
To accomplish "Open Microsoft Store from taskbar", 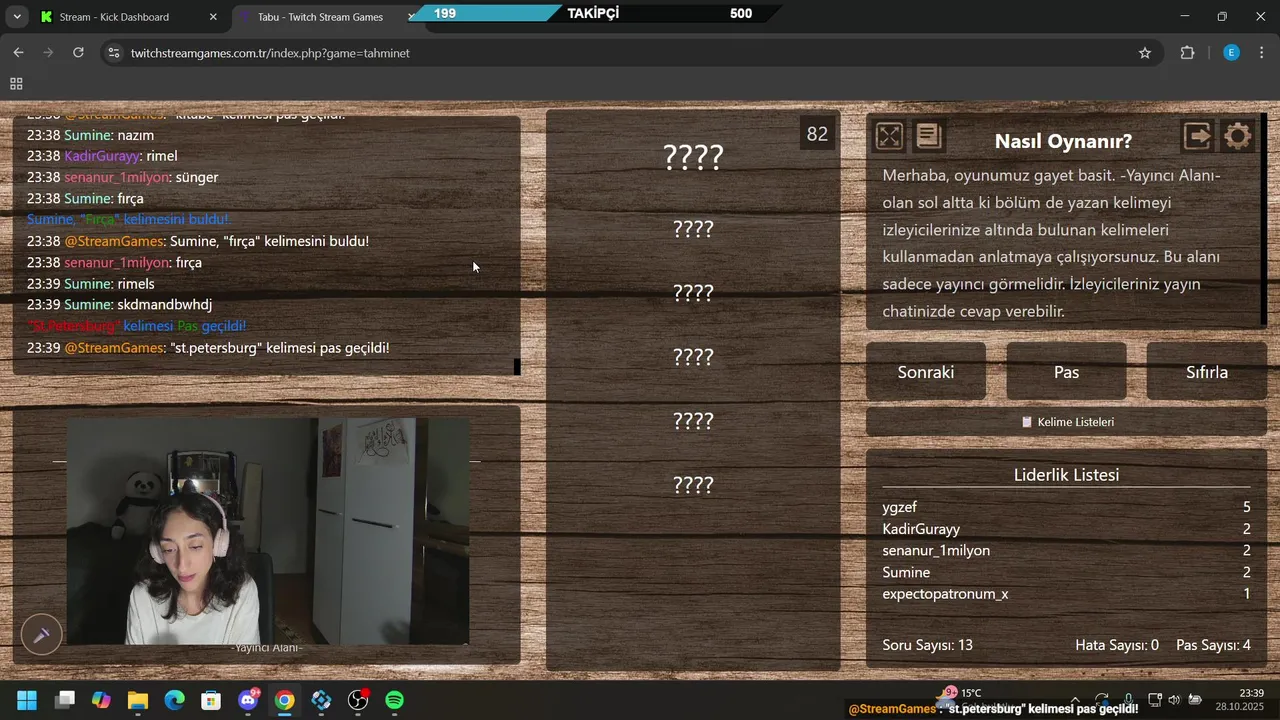I will [211, 700].
